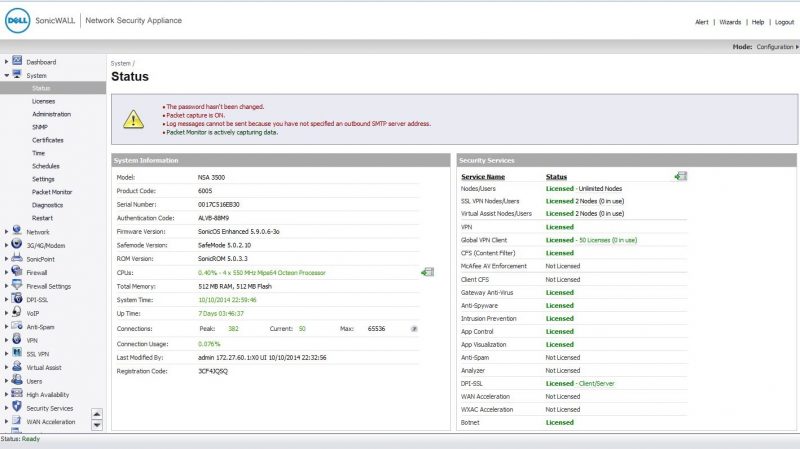Screen dimensions: 800x449
Task: Expand the Users tree arrow
Action: pos(6,381)
